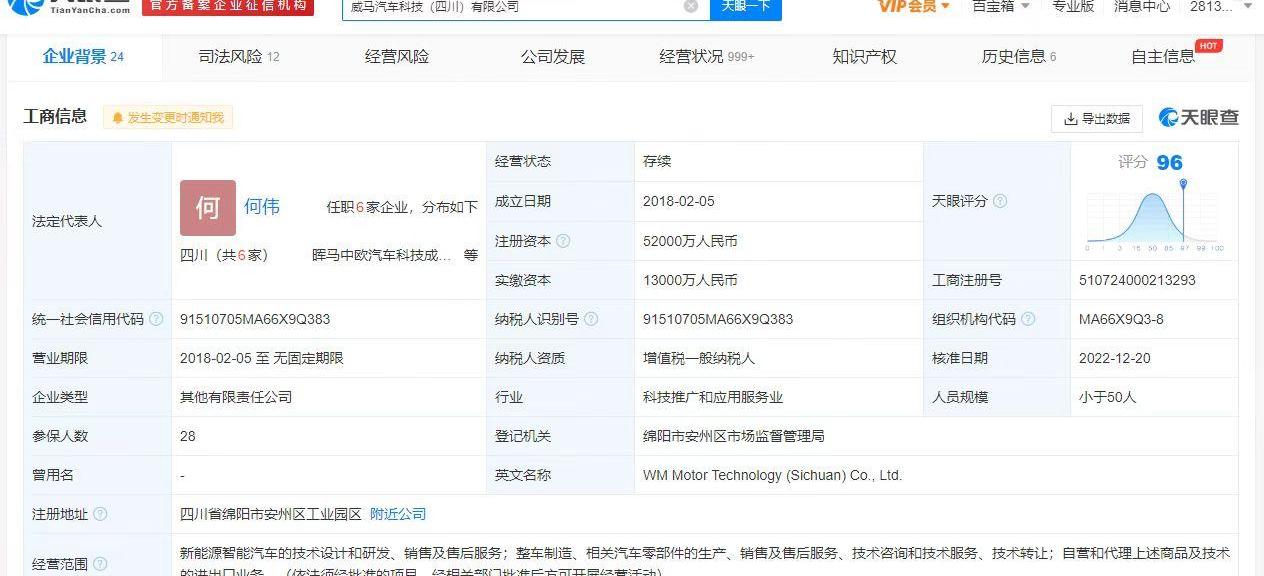The height and width of the screenshot is (576, 1264).
Task: Clear the search box with the X icon
Action: pos(691,7)
